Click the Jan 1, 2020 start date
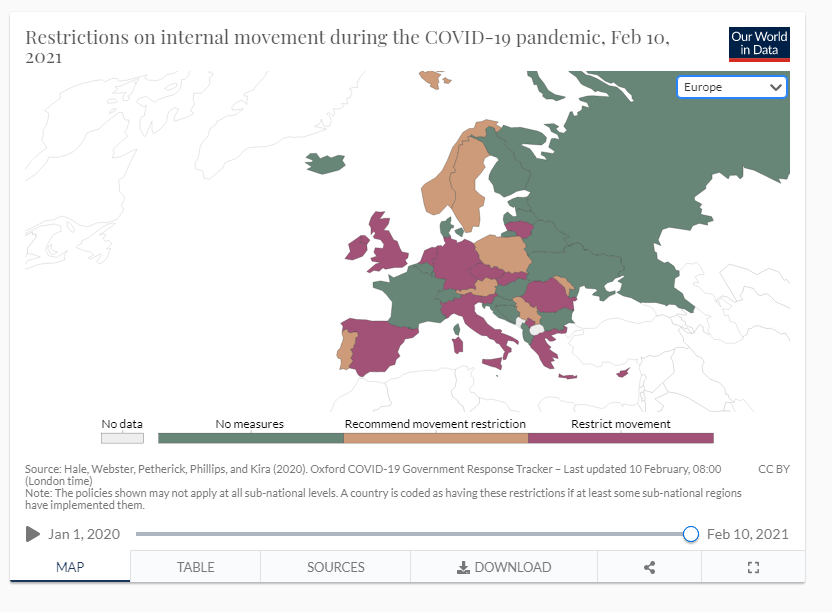This screenshot has width=832, height=612. tap(84, 534)
